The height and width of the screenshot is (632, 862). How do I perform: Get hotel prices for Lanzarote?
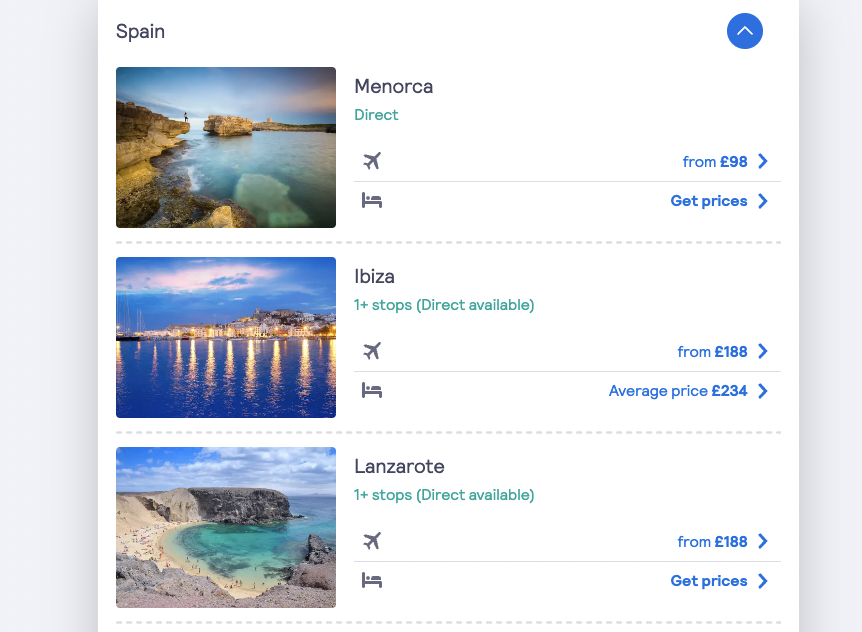tap(709, 581)
